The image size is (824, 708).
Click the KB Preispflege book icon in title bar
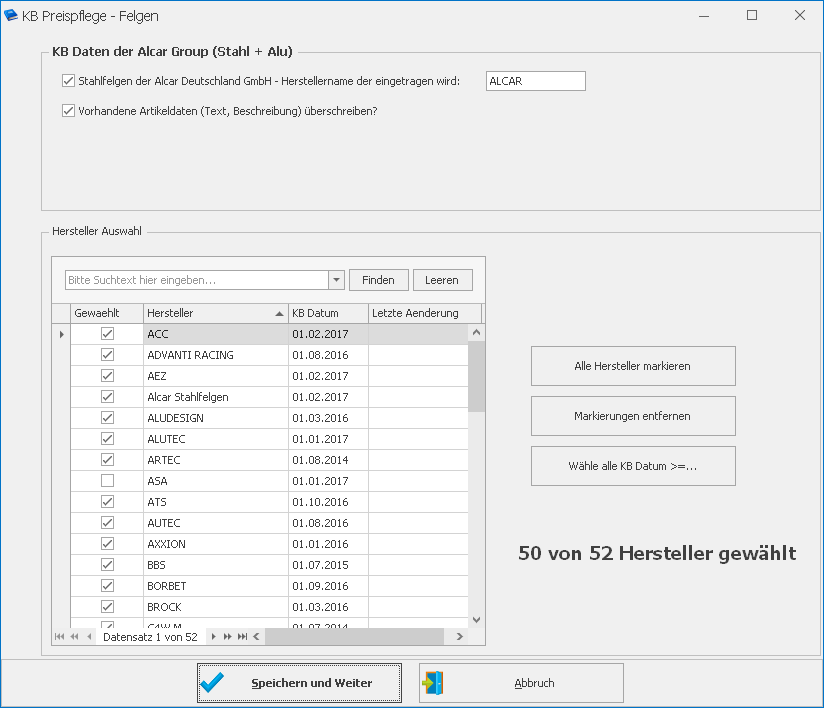coord(11,15)
